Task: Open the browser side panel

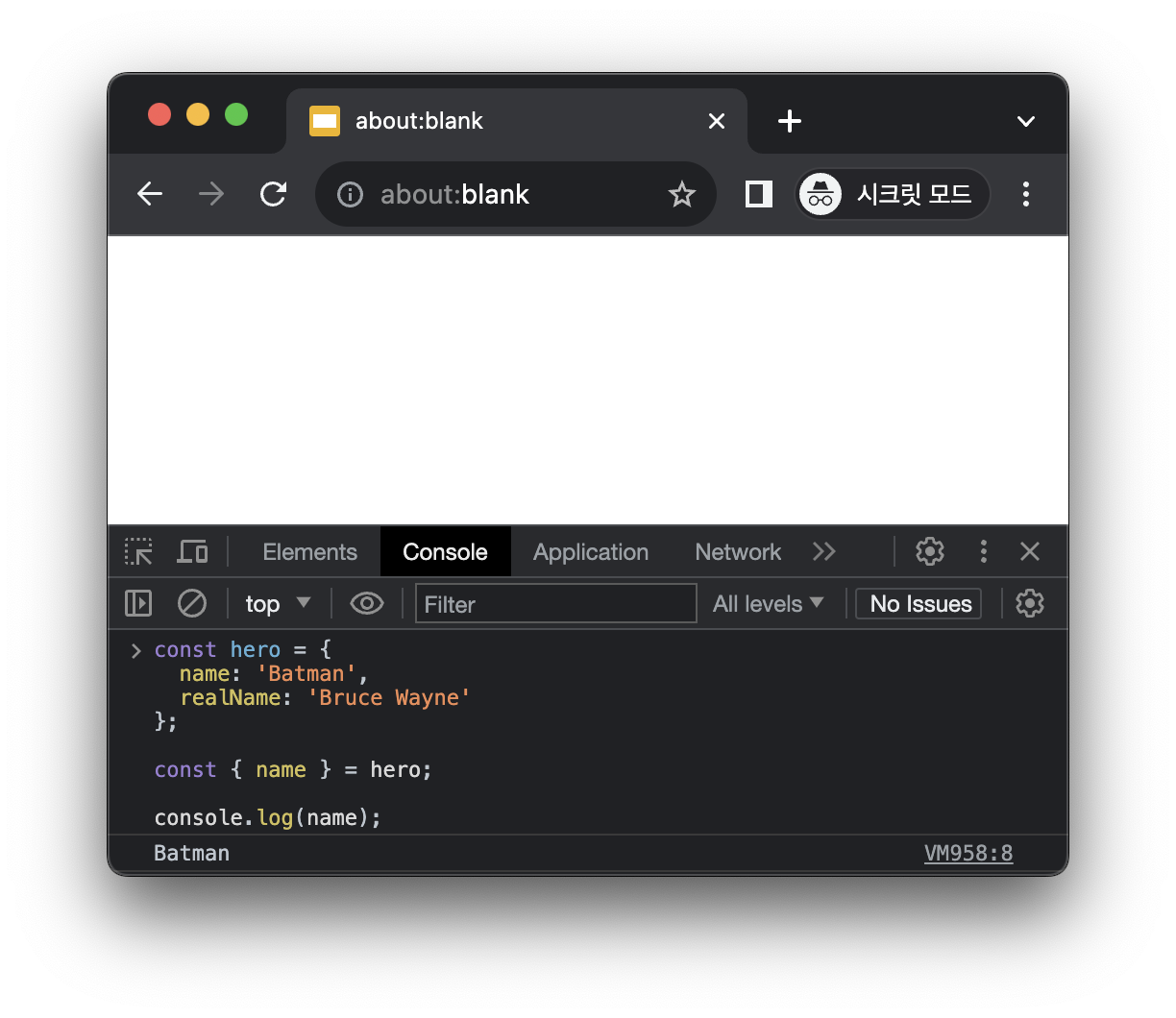Action: pos(759,194)
